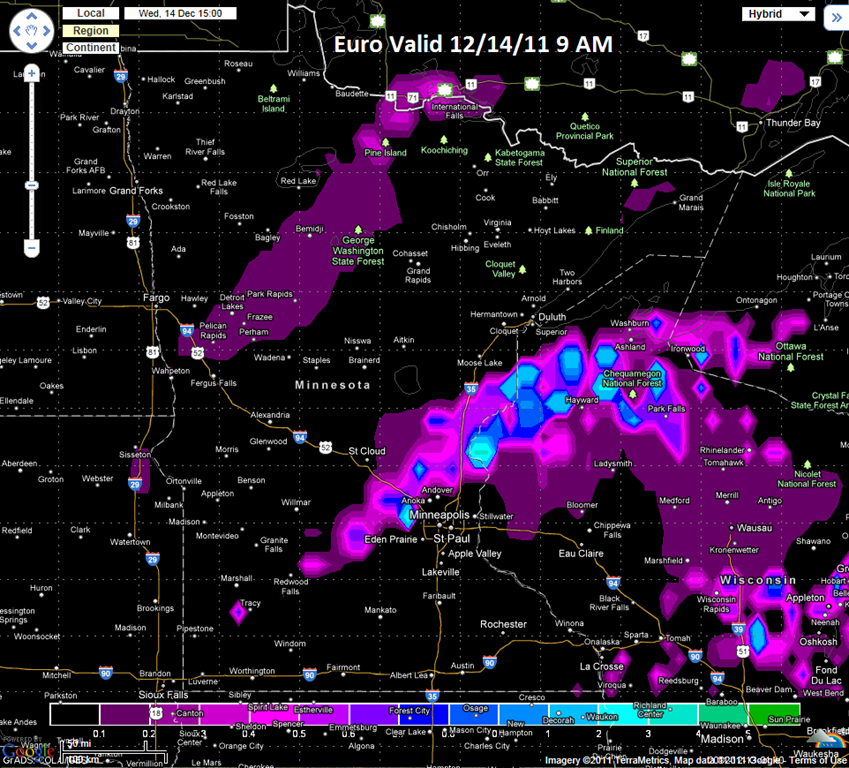The height and width of the screenshot is (768, 849).
Task: Click the St Paul city label
Action: [x=452, y=538]
